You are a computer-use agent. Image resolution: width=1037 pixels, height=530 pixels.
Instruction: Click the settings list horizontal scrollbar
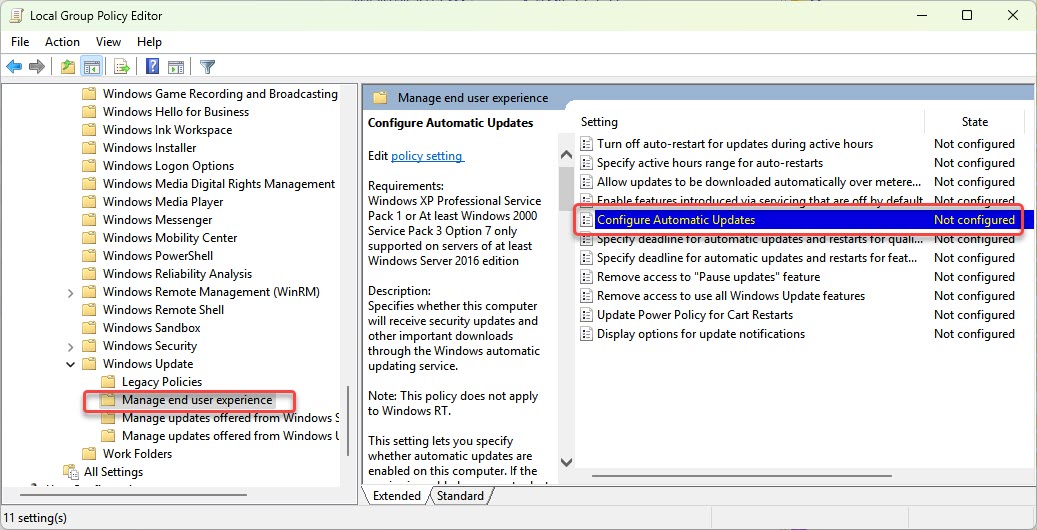point(741,475)
